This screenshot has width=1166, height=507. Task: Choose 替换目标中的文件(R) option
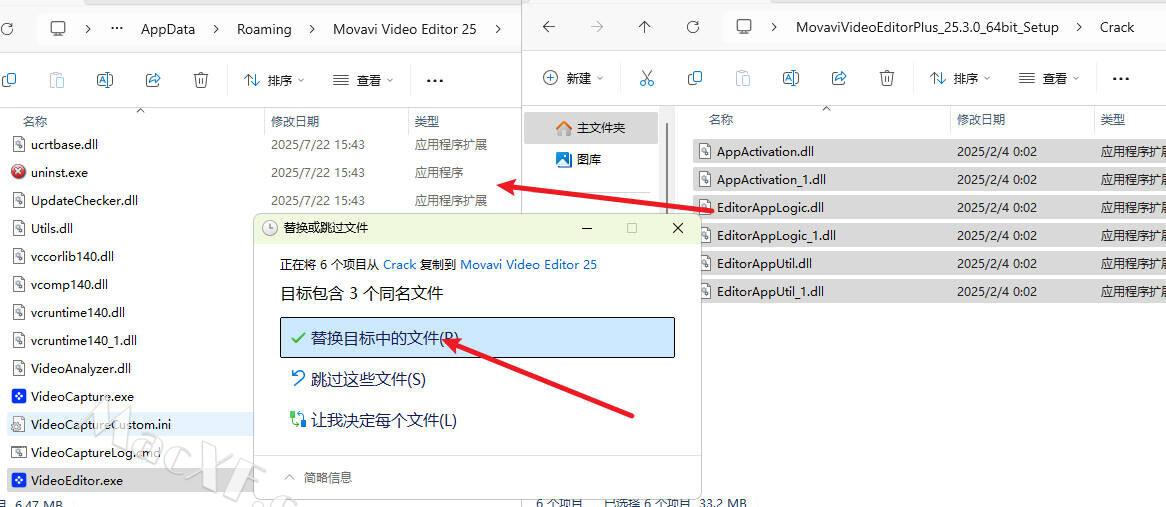coord(477,338)
